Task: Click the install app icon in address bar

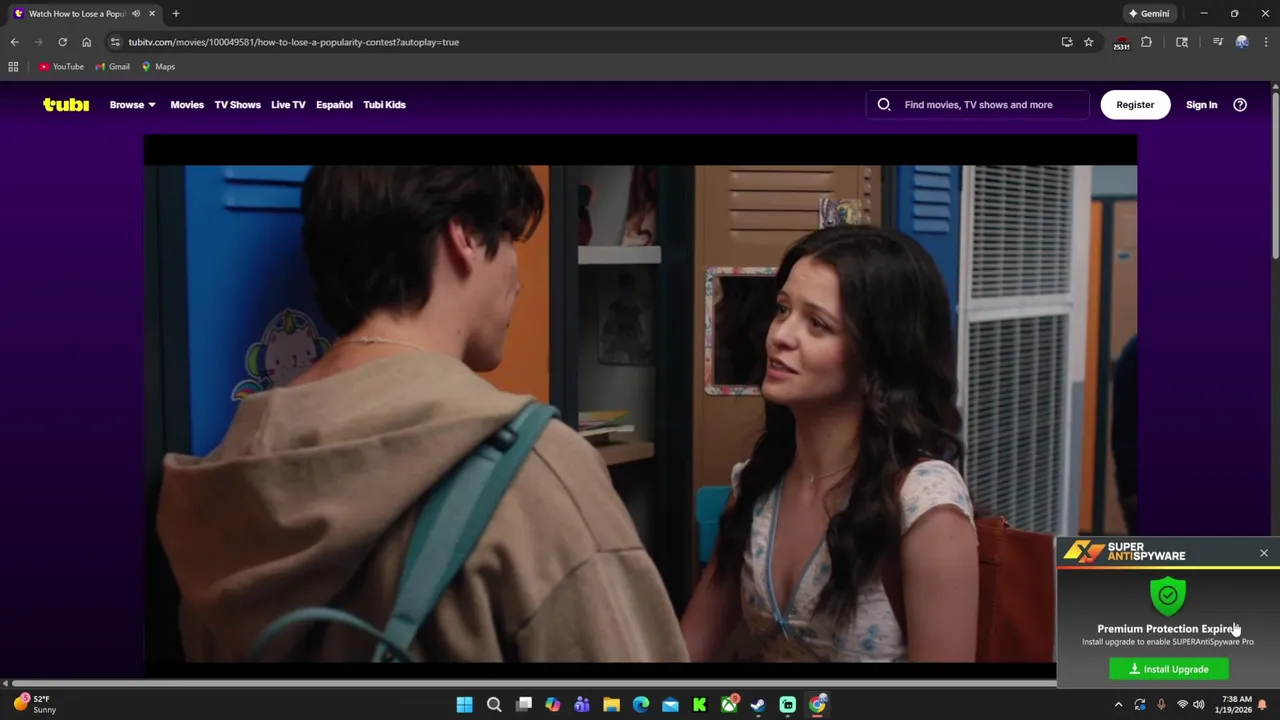Action: coord(1067,42)
